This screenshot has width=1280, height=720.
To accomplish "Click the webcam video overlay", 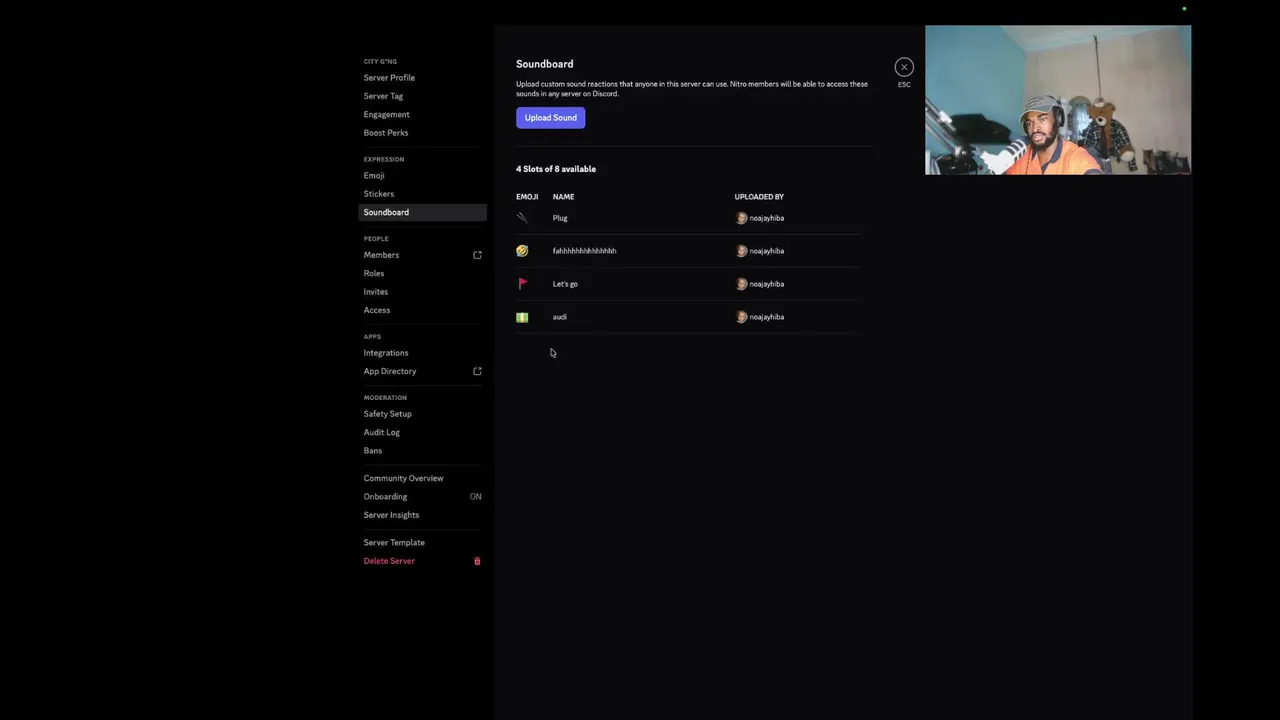I will pos(1058,100).
